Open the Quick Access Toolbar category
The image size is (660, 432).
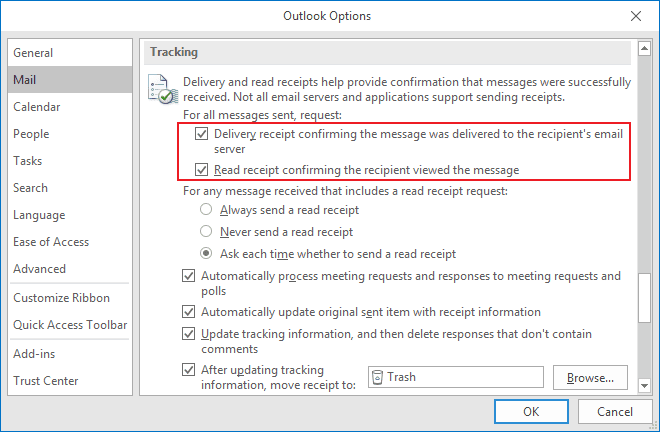(70, 325)
